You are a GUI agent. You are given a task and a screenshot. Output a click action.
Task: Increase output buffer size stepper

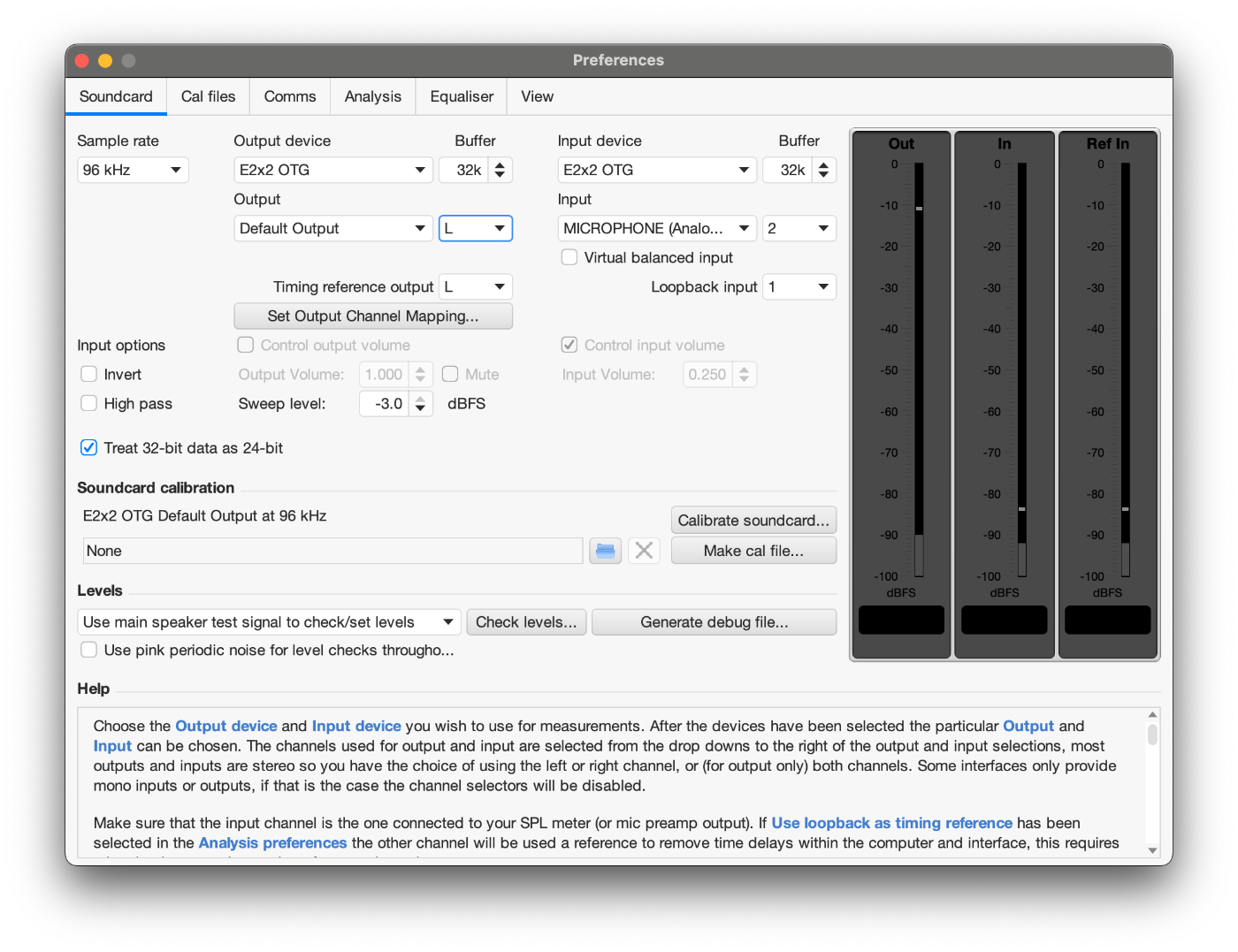(x=500, y=164)
